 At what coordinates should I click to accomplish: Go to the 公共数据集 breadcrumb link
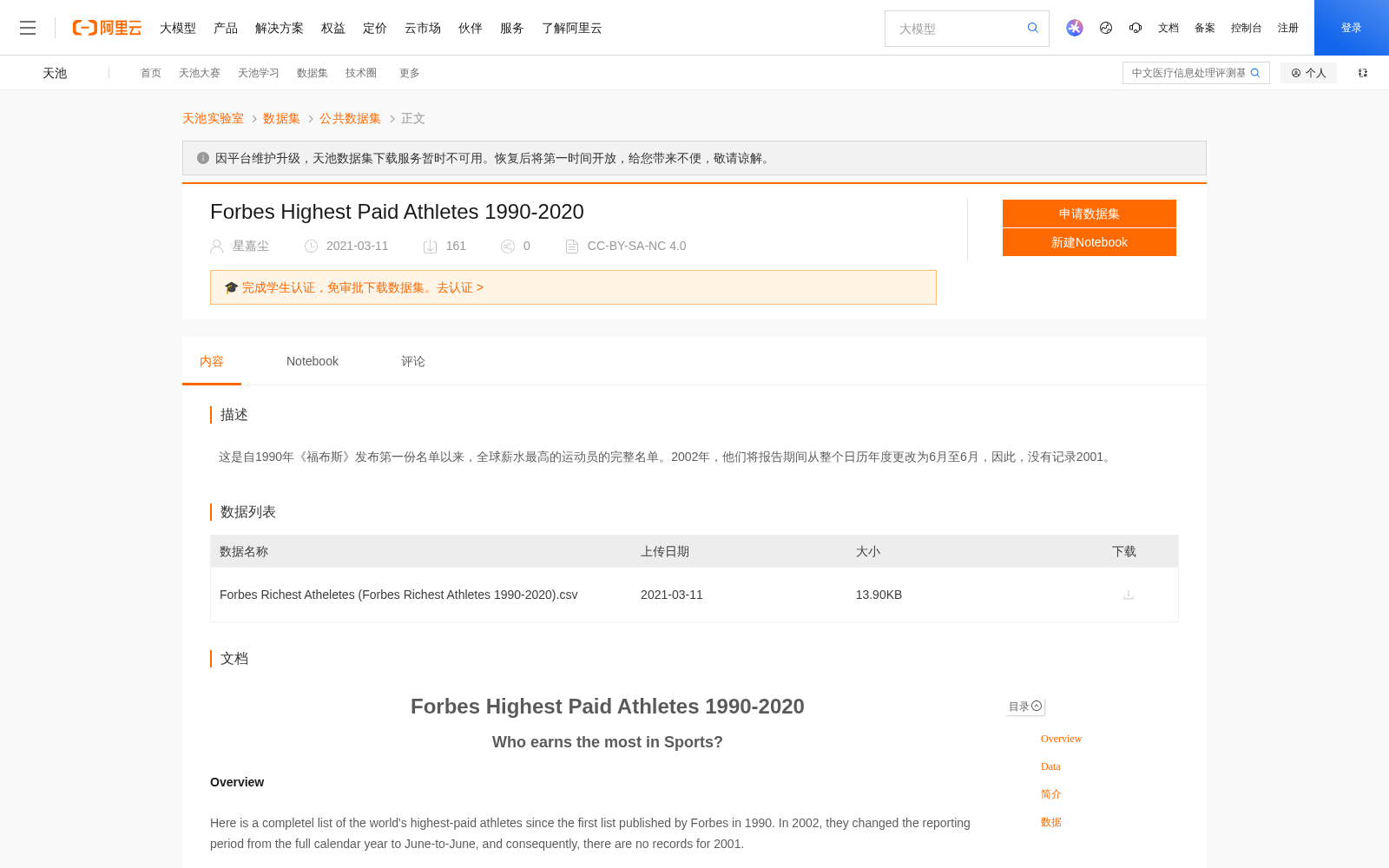350,118
